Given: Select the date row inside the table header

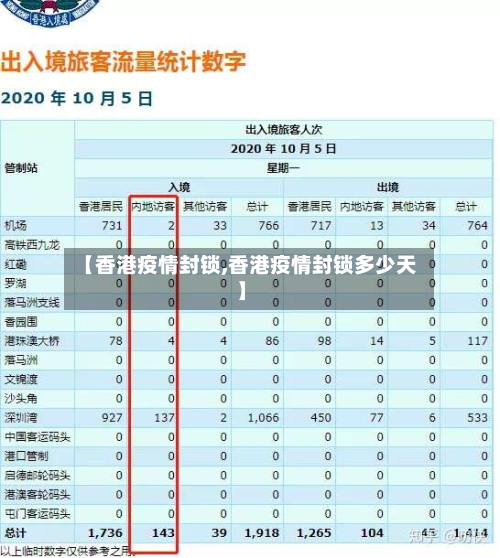Looking at the screenshot, I should (284, 149).
